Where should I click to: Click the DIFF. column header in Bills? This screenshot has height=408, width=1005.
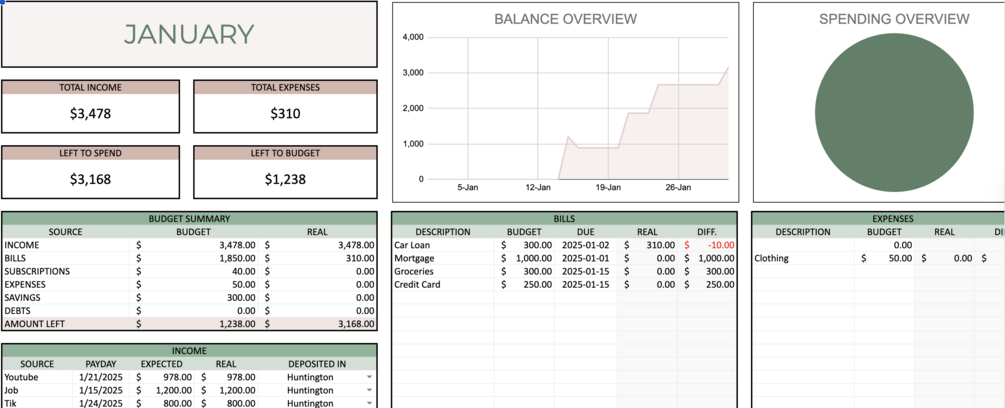pyautogui.click(x=707, y=232)
